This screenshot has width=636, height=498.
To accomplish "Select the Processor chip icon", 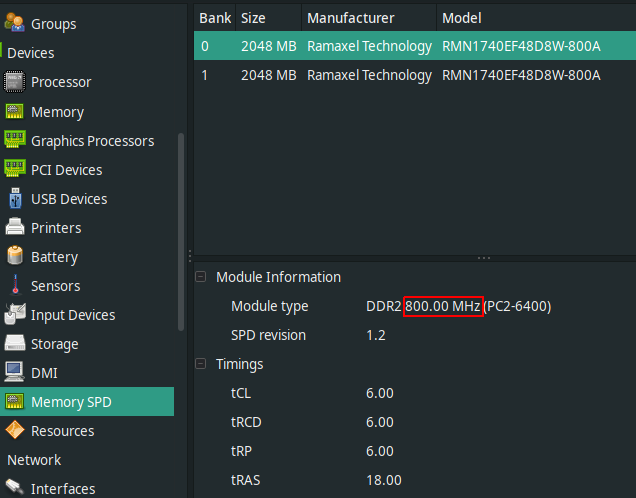I will [x=15, y=82].
